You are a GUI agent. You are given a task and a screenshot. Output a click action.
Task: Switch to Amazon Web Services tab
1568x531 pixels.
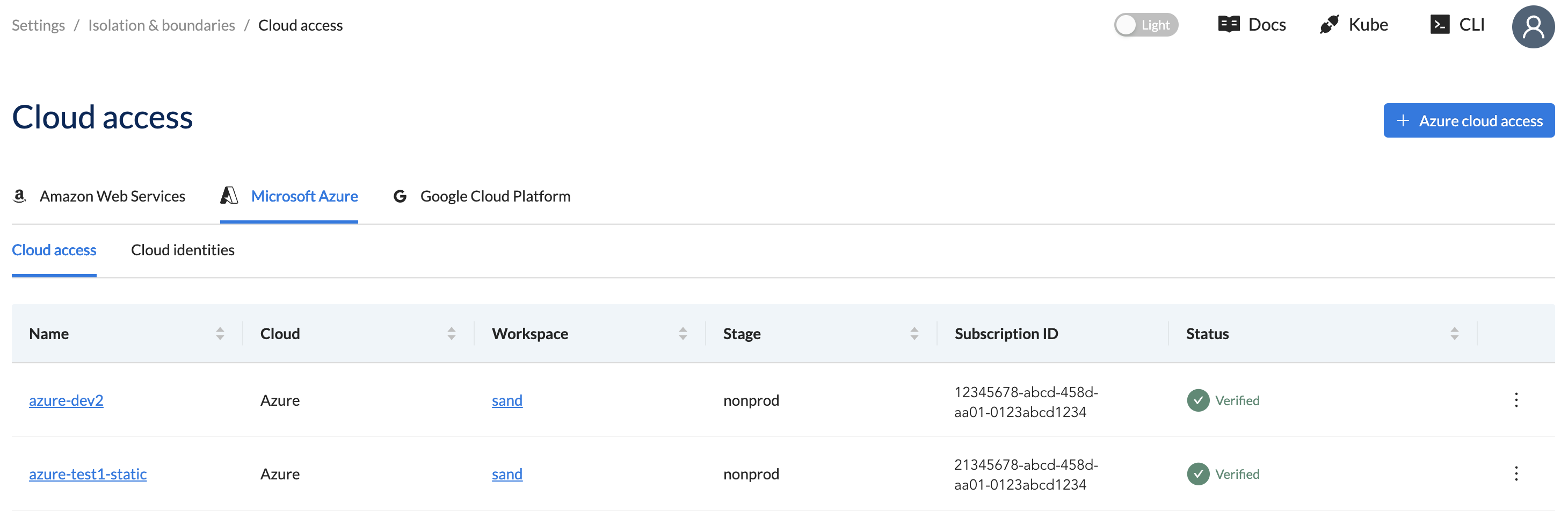[99, 196]
